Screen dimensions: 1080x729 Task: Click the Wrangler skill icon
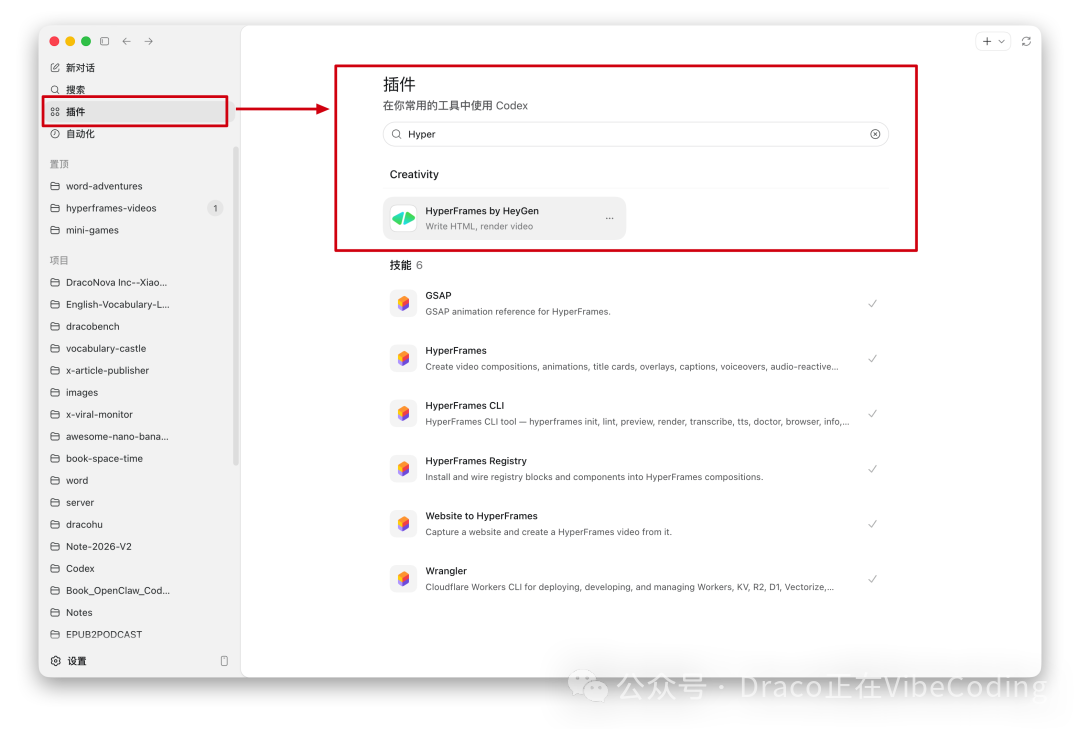(x=404, y=579)
